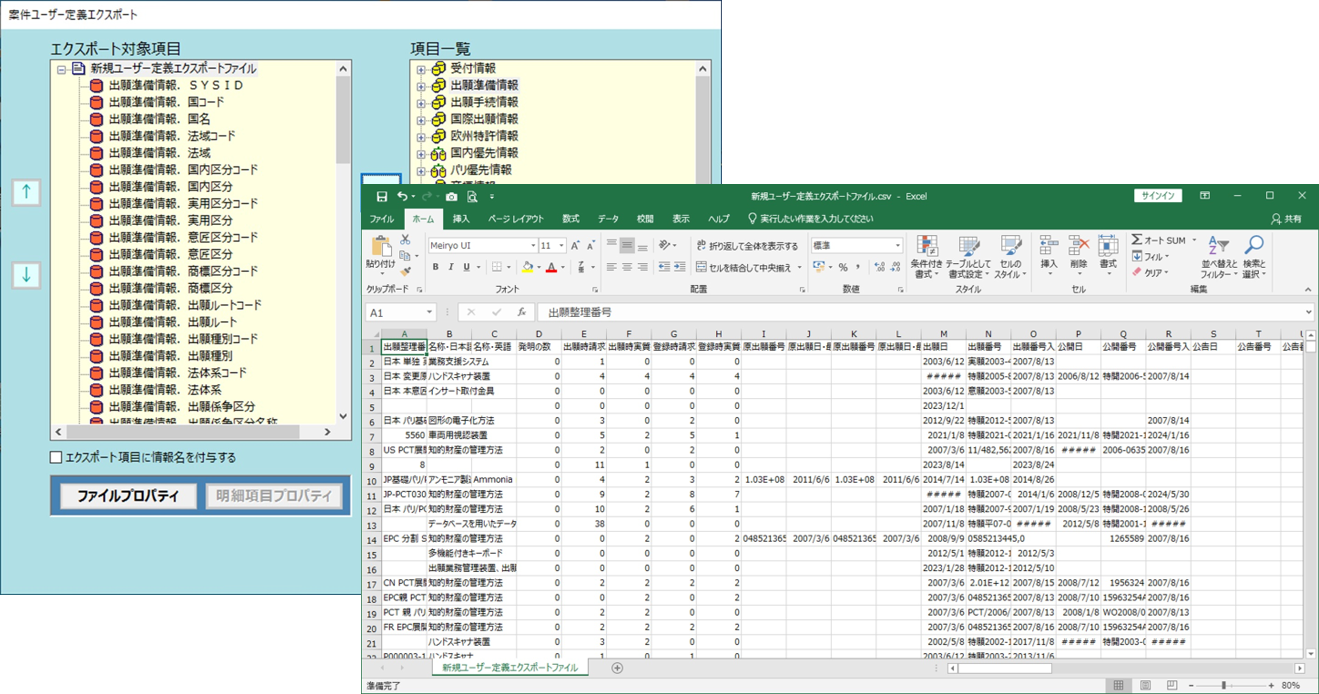
Task: Click the Excel zoom slider handle
Action: pos(1224,685)
